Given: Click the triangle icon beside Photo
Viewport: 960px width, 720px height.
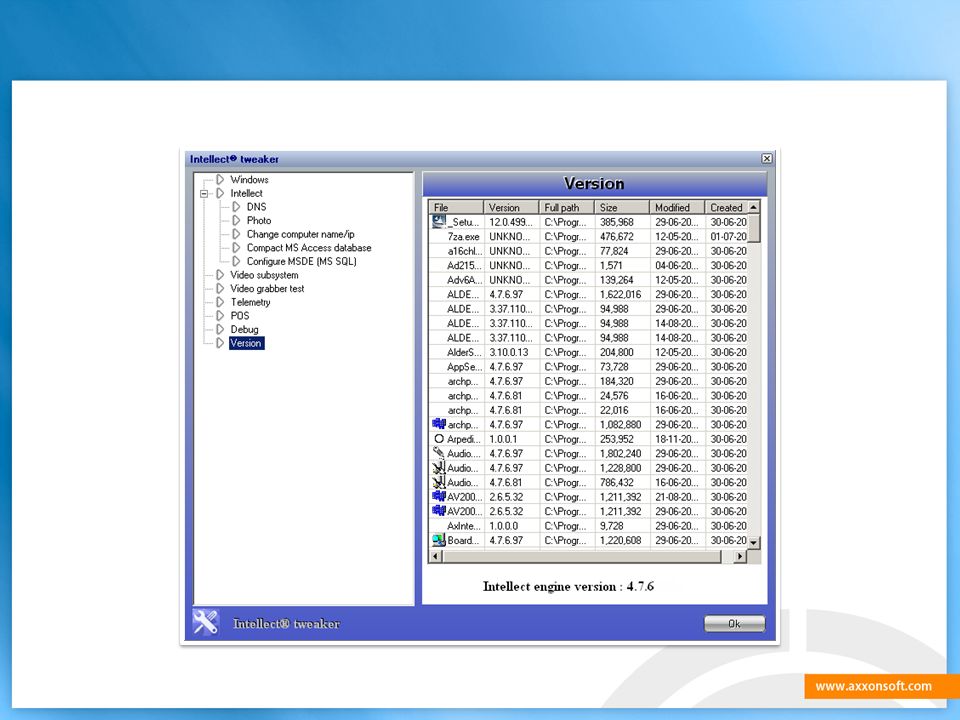Looking at the screenshot, I should pos(236,220).
